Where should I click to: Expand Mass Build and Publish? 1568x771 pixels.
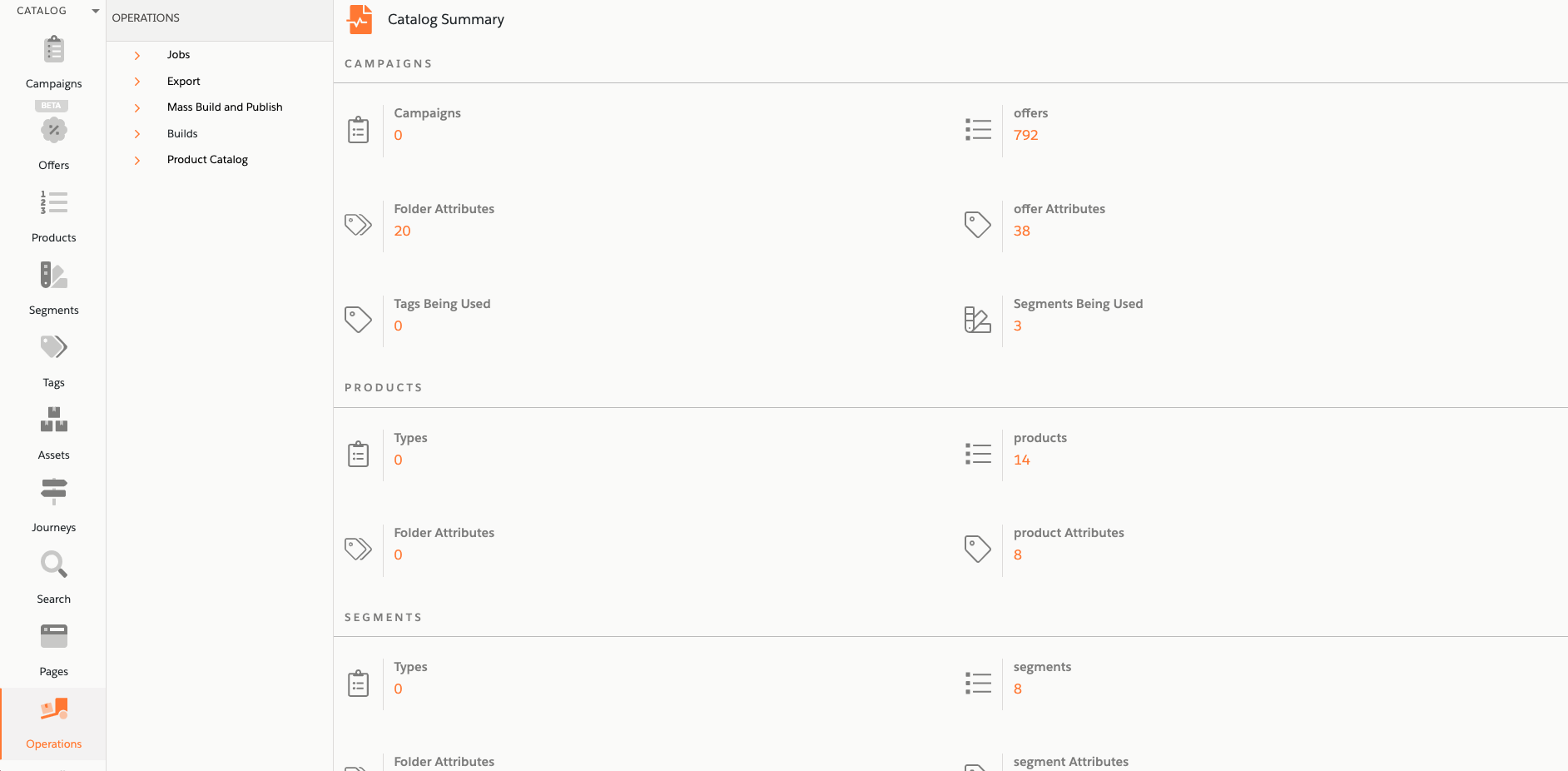(225, 107)
